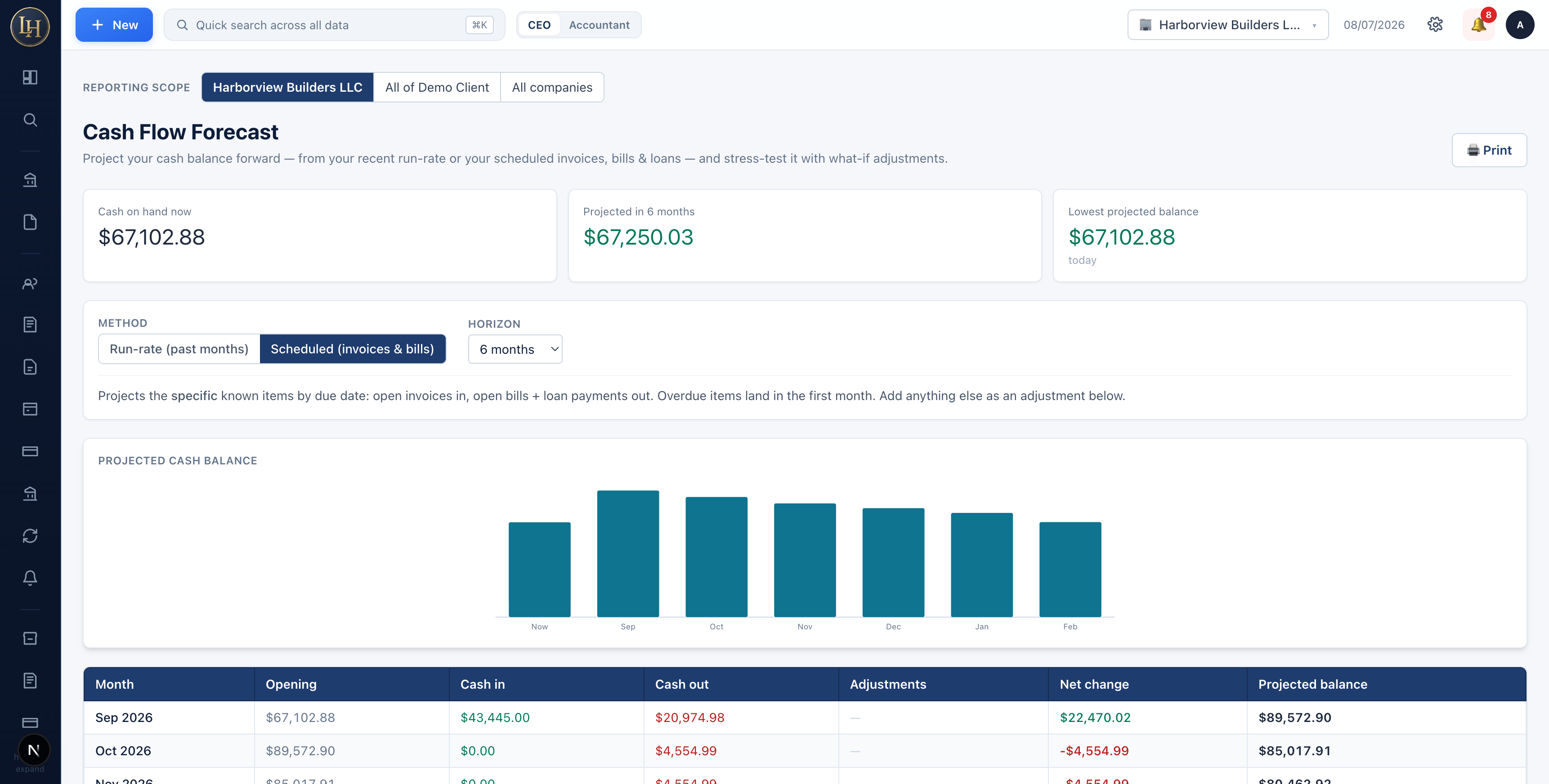The width and height of the screenshot is (1549, 784).
Task: Click the expand label at sidebar bottom
Action: coord(30,770)
